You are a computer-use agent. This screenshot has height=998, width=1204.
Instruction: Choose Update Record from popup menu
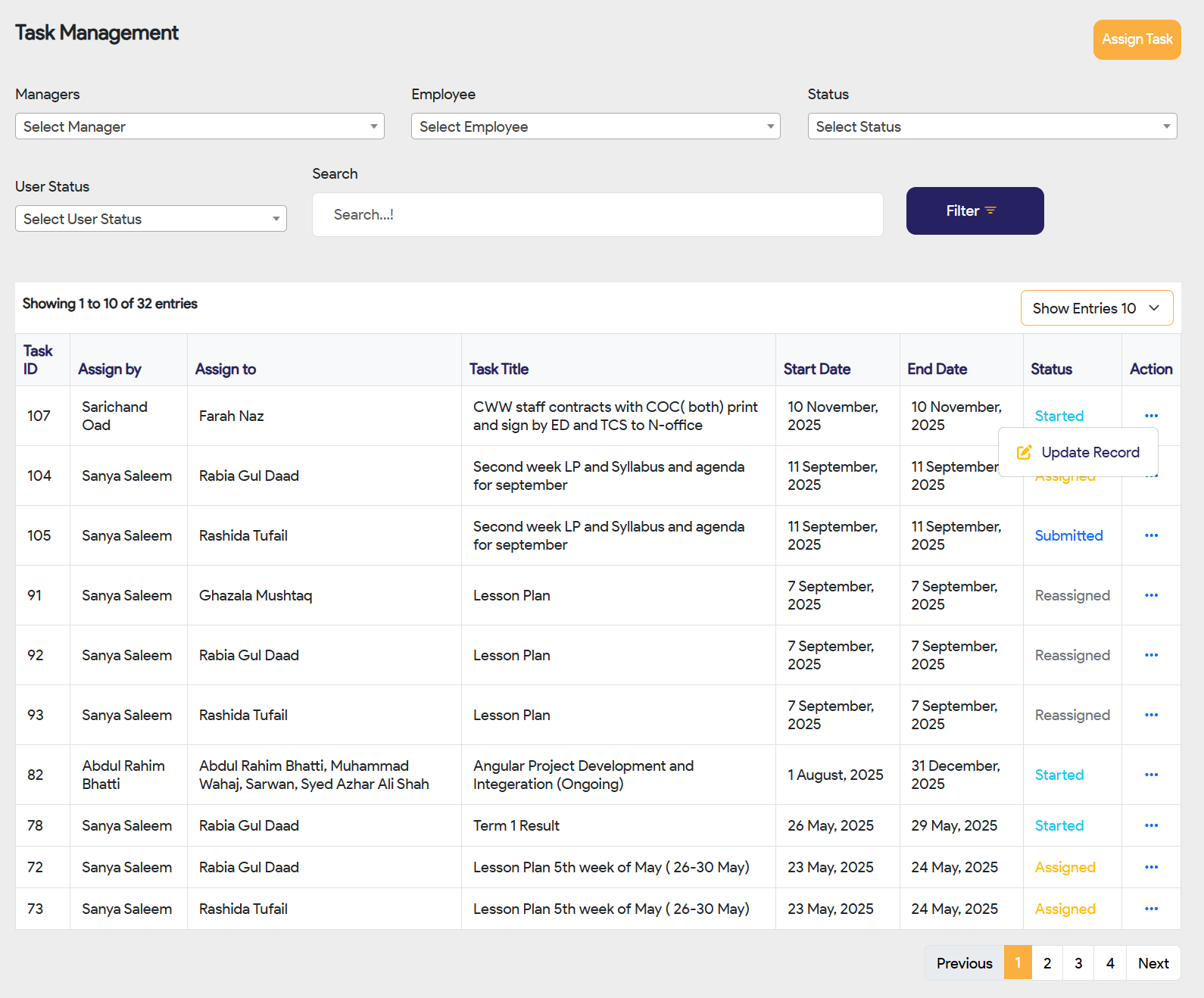point(1078,452)
